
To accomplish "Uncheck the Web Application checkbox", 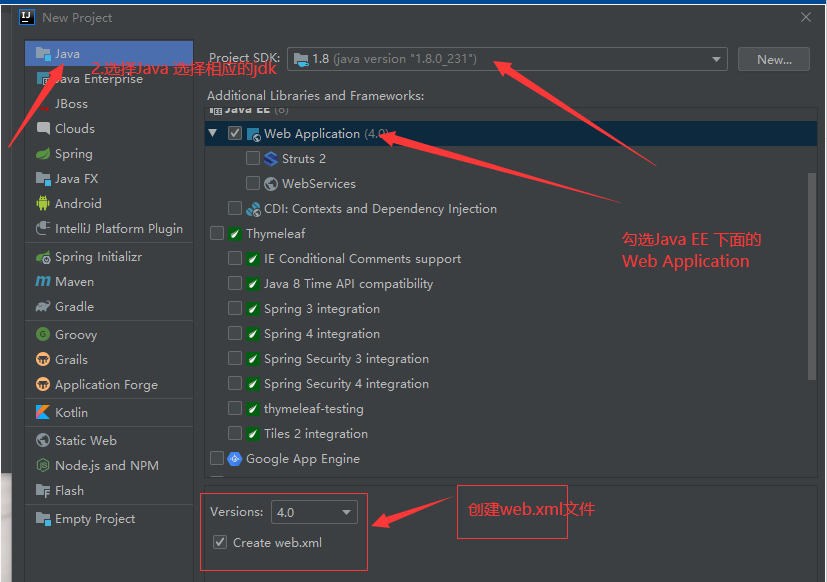I will [x=235, y=133].
